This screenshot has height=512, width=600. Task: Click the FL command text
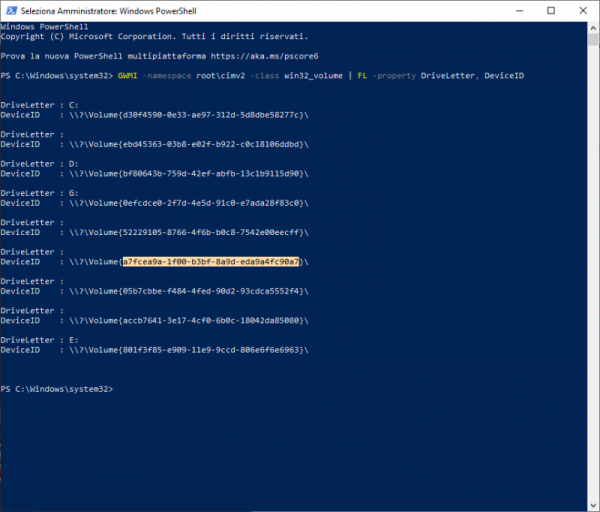click(362, 76)
